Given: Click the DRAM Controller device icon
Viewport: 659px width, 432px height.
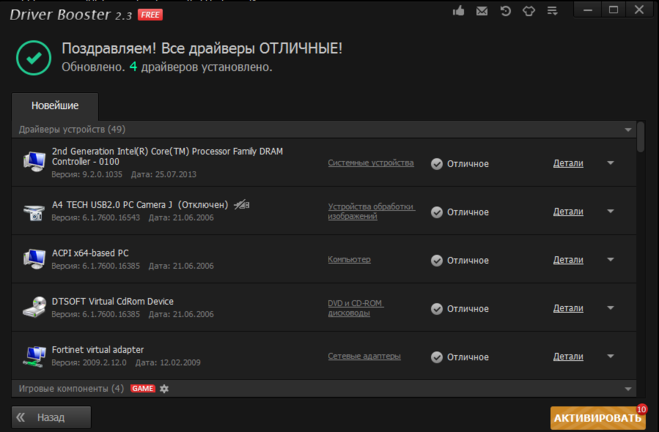Looking at the screenshot, I should coord(34,162).
